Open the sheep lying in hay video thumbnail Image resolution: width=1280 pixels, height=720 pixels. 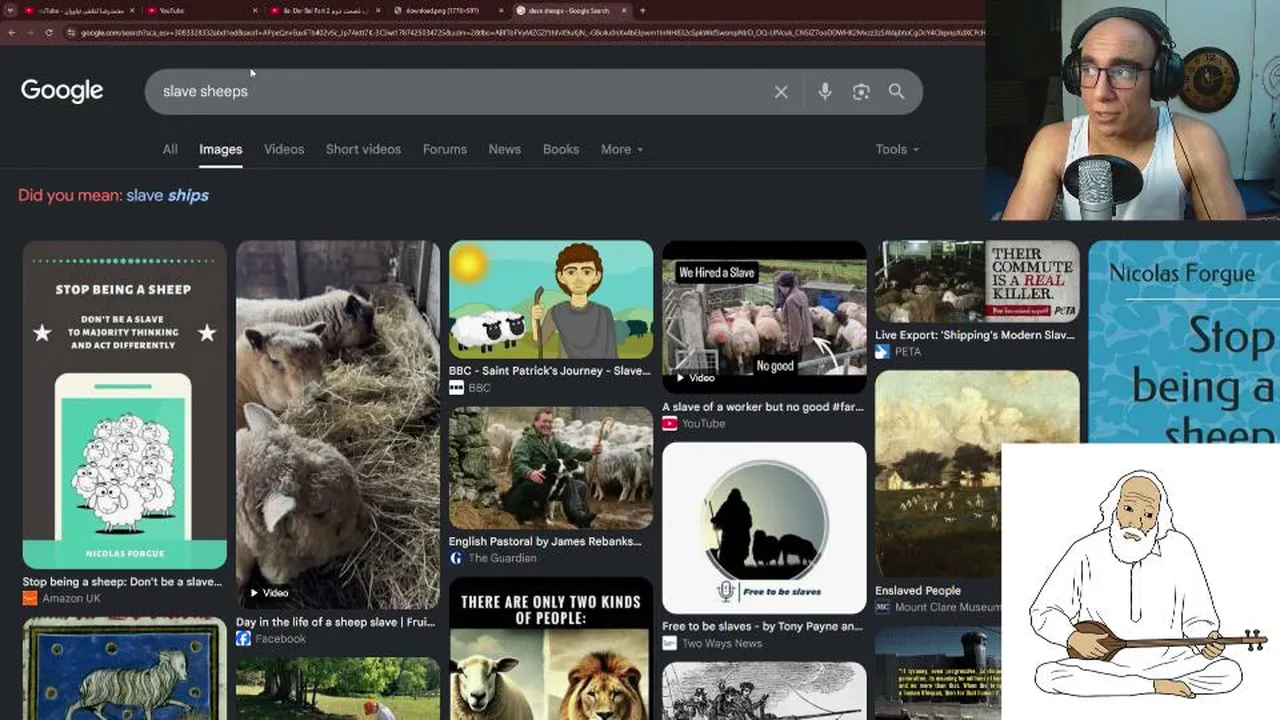pyautogui.click(x=338, y=425)
